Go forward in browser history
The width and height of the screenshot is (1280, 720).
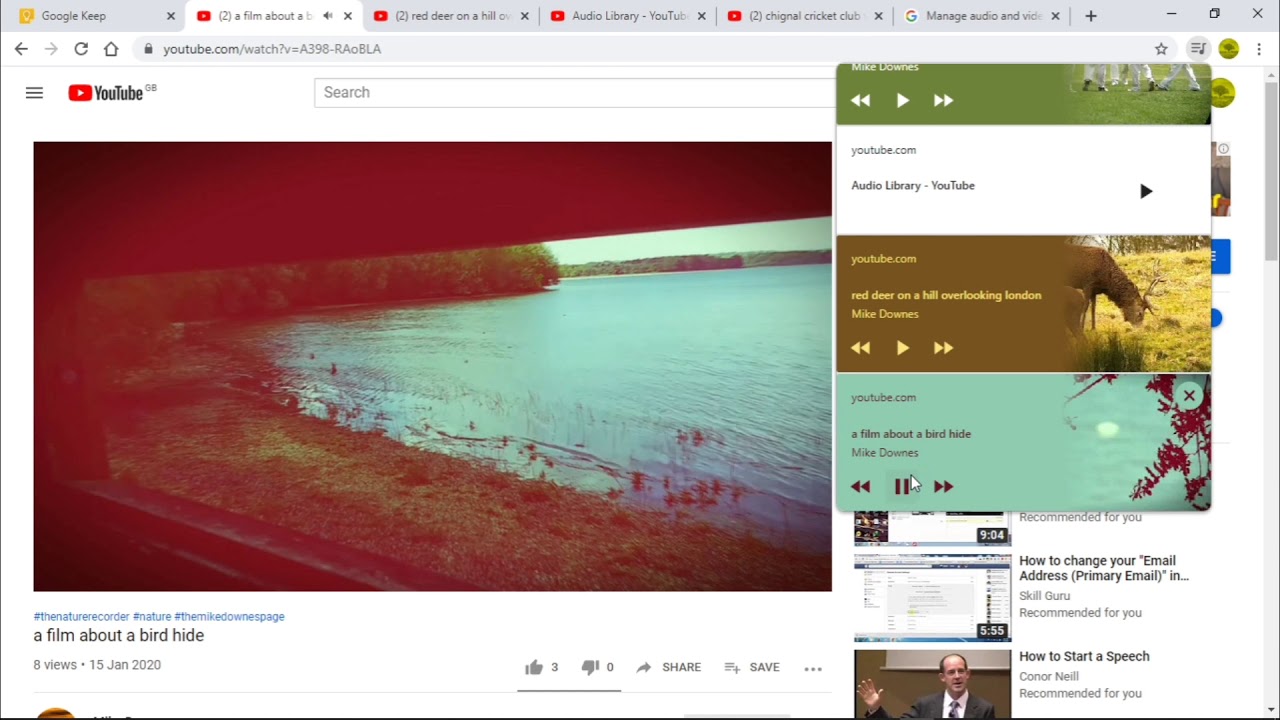click(x=51, y=49)
